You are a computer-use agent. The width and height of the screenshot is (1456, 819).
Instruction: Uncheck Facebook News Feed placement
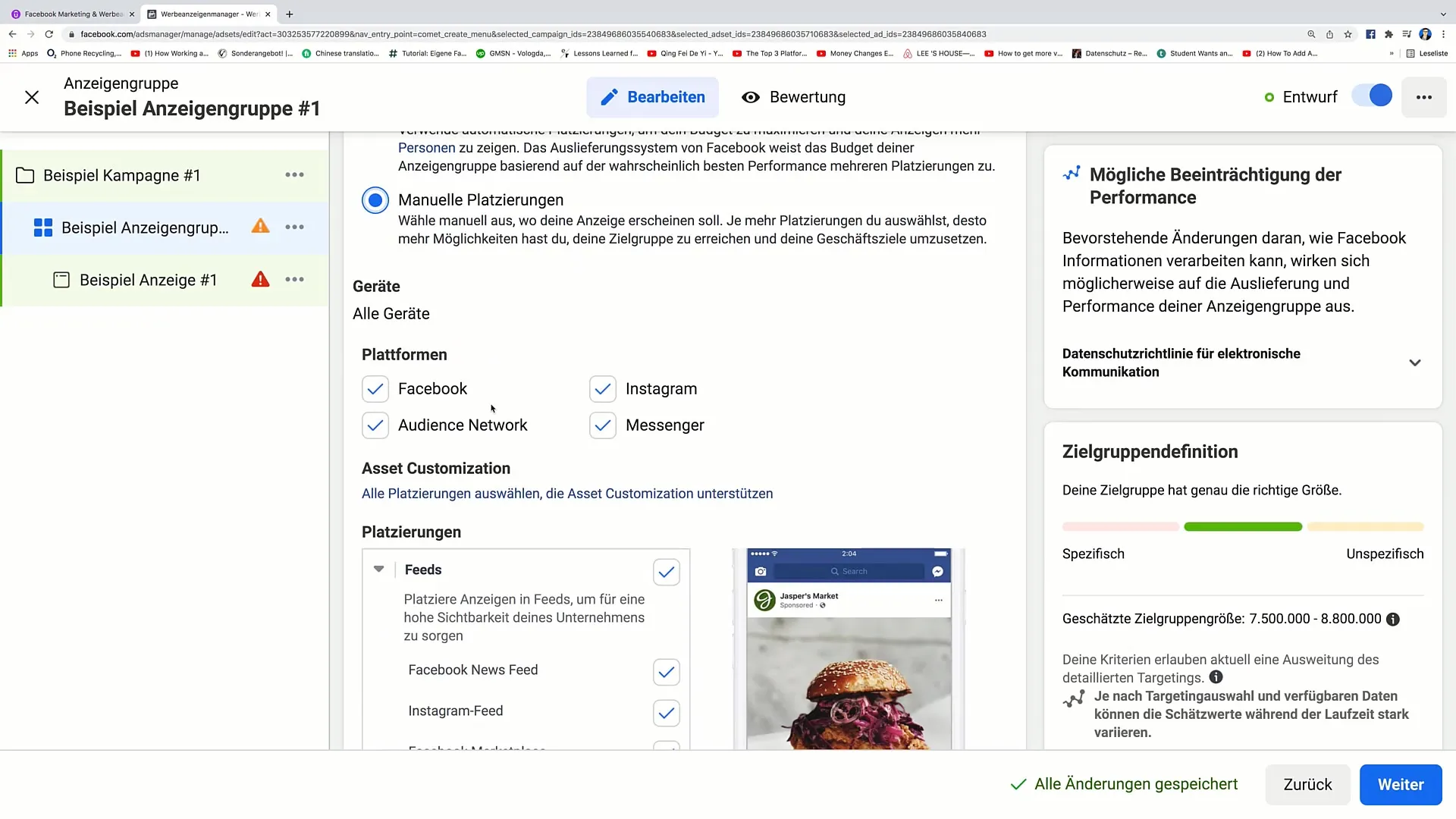tap(667, 672)
